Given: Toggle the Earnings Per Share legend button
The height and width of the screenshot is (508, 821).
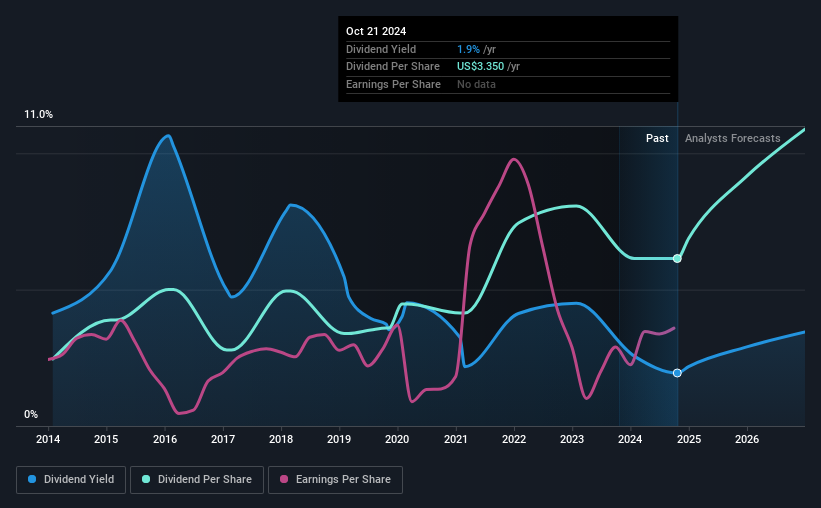Looking at the screenshot, I should [336, 480].
